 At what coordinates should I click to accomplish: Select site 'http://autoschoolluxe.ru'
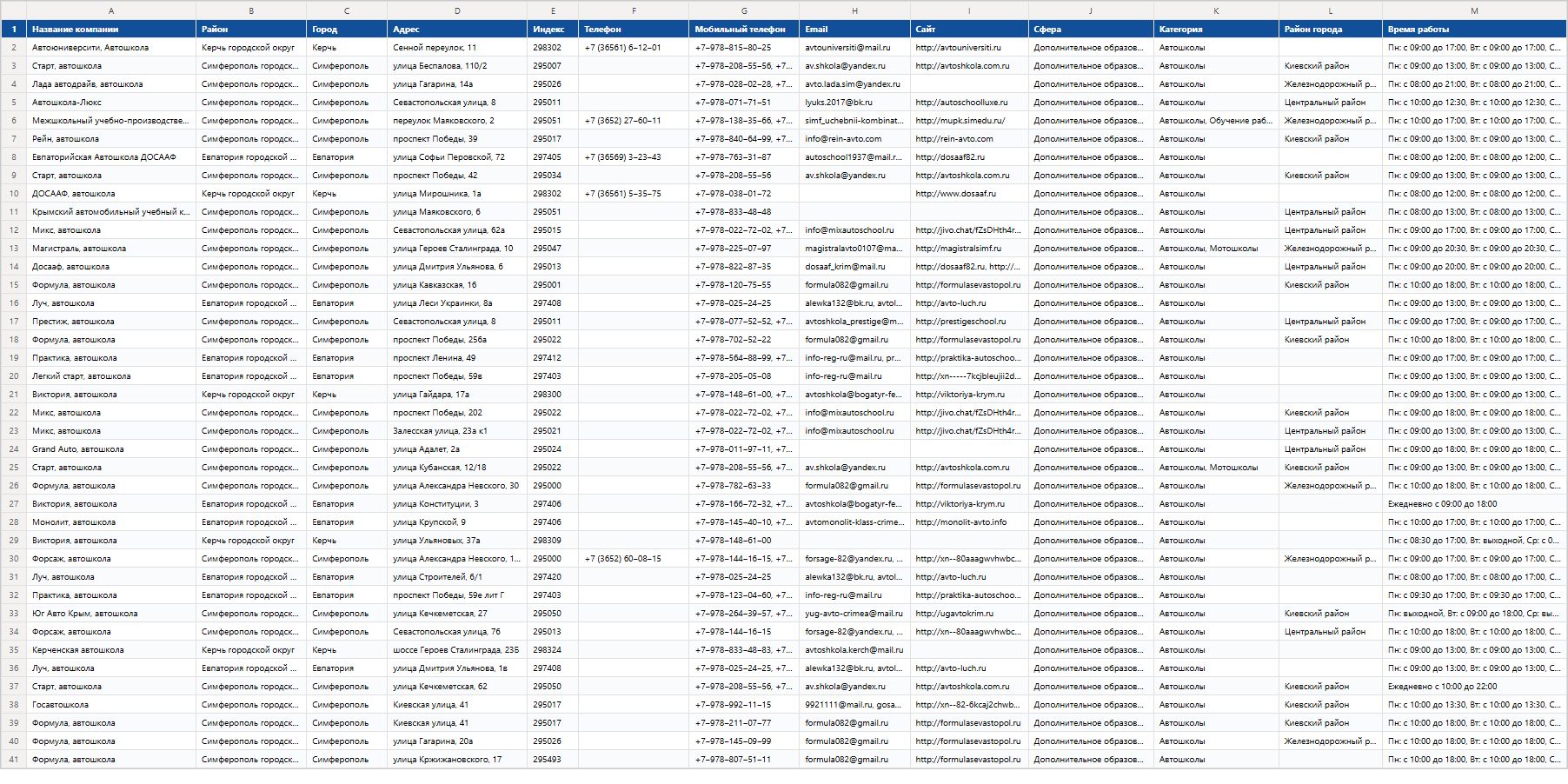969,103
